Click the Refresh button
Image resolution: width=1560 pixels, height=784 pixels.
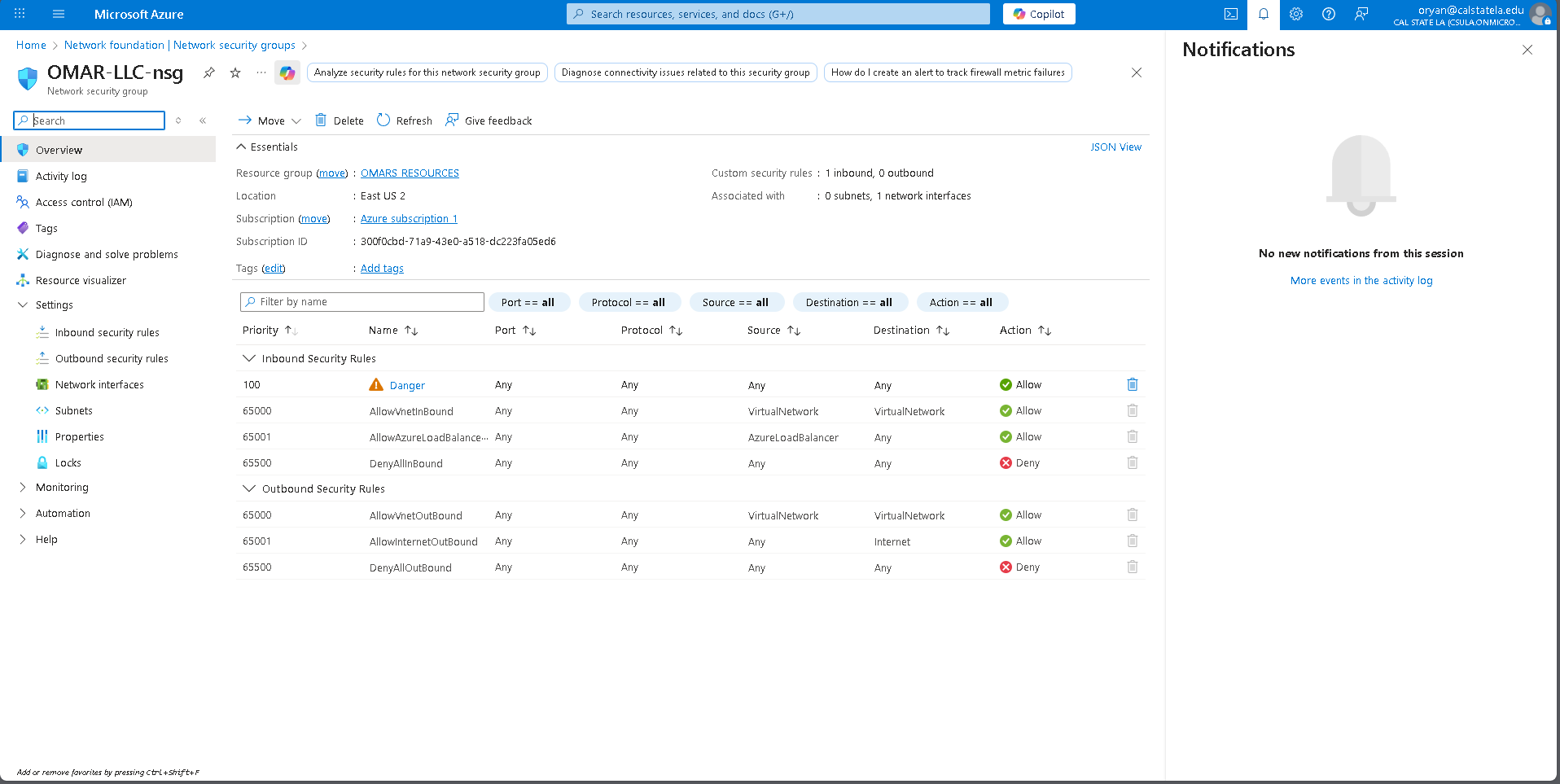pos(405,120)
